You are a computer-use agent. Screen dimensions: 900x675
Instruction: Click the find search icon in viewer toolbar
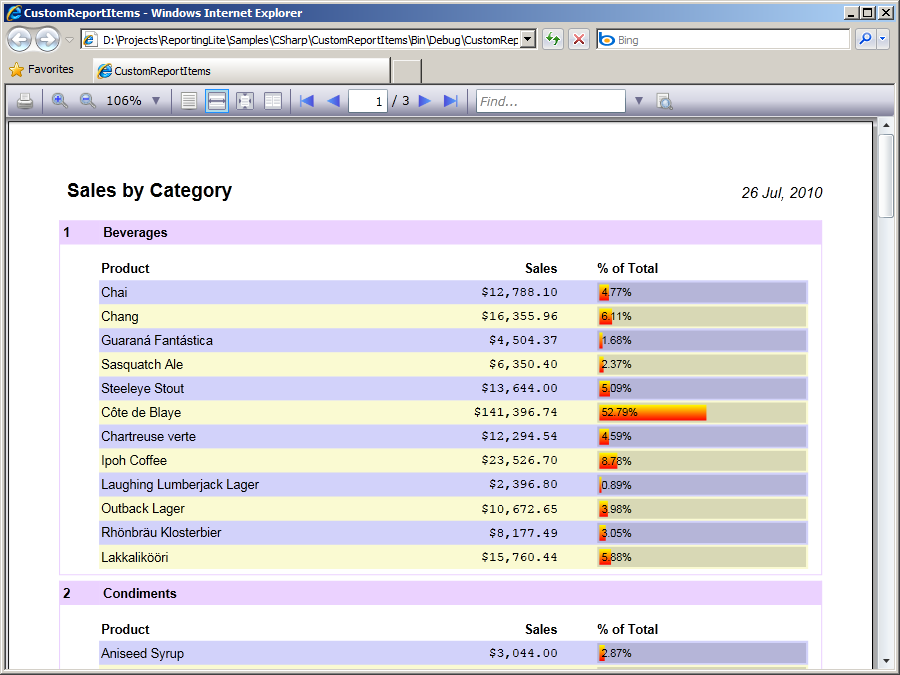(664, 101)
